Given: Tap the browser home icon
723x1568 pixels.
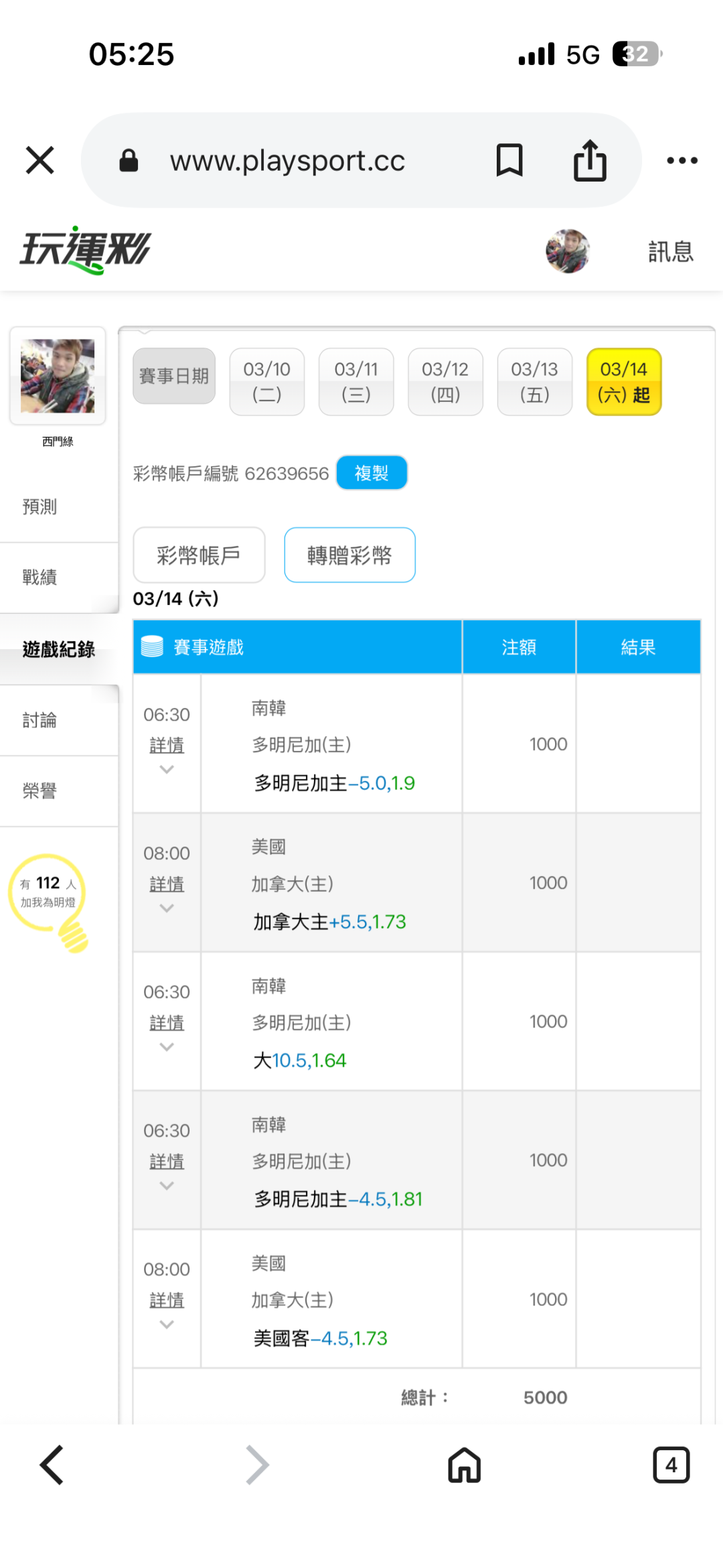Looking at the screenshot, I should 465,1465.
